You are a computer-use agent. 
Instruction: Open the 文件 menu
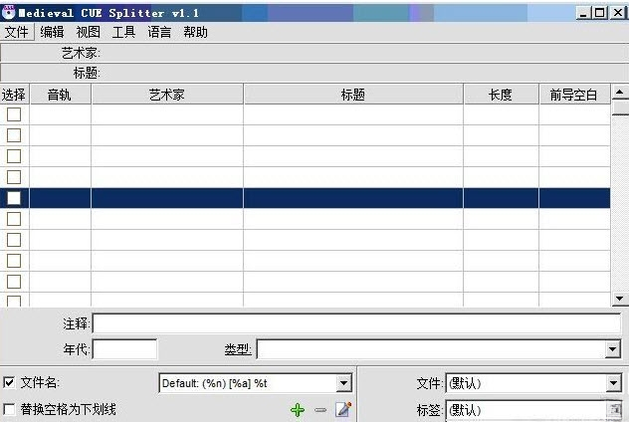click(16, 32)
